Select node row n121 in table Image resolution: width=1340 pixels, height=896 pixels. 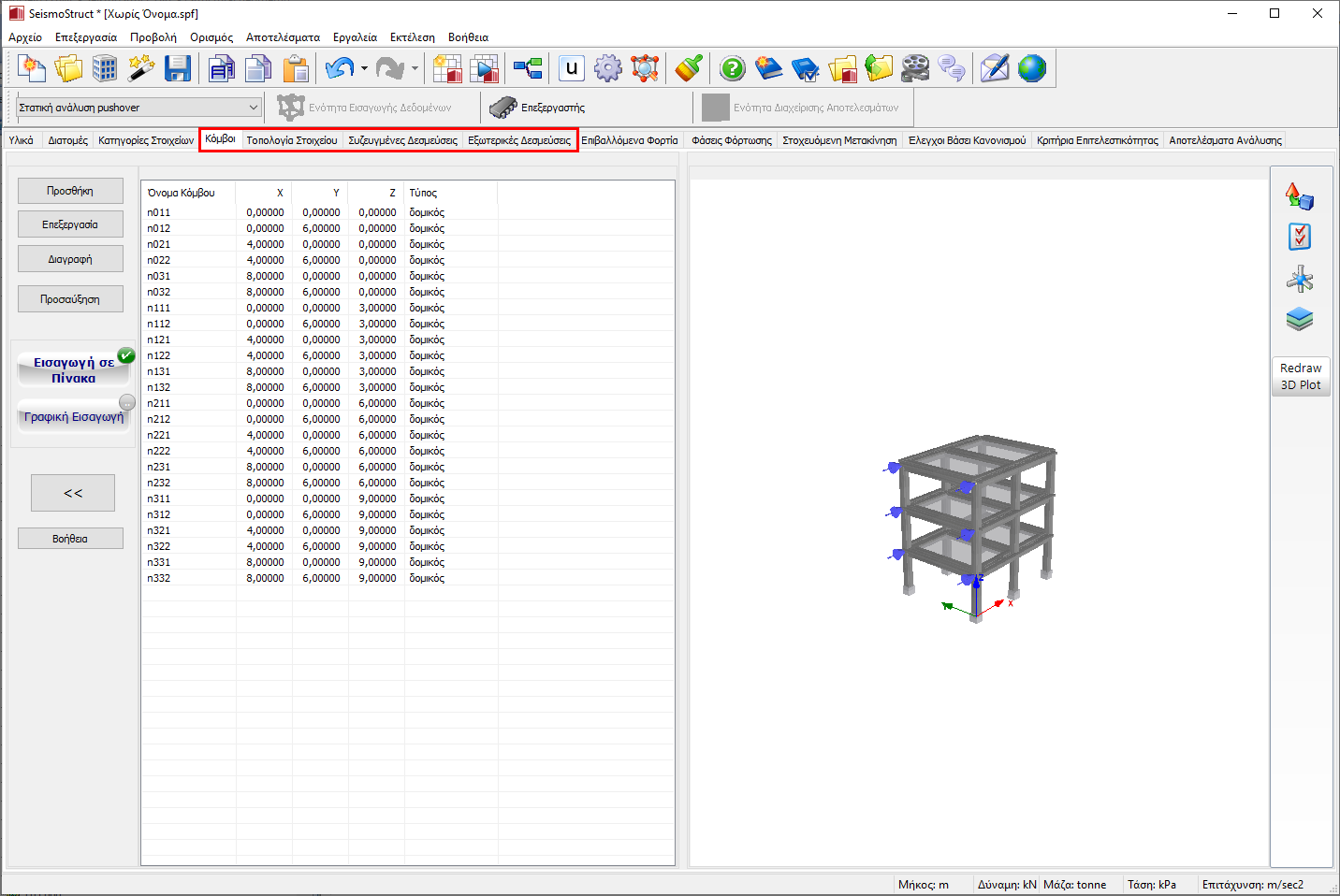click(159, 340)
